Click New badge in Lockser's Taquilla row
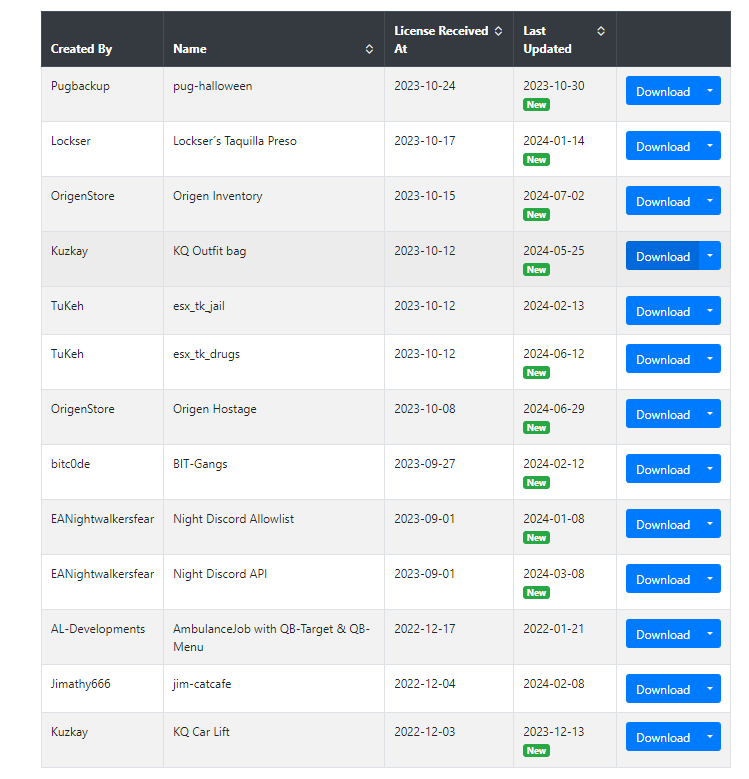The height and width of the screenshot is (779, 749). click(x=536, y=160)
